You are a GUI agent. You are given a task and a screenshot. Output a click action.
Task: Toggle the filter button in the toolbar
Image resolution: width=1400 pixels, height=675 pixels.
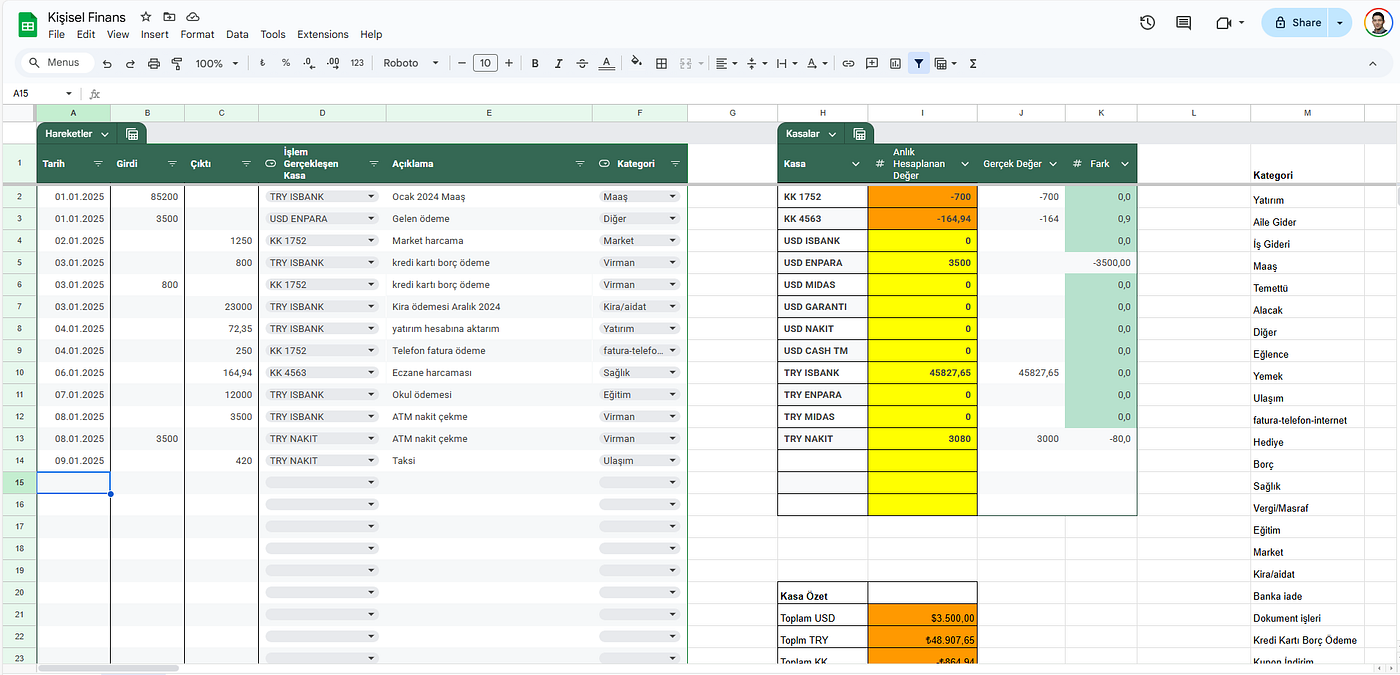pos(918,63)
